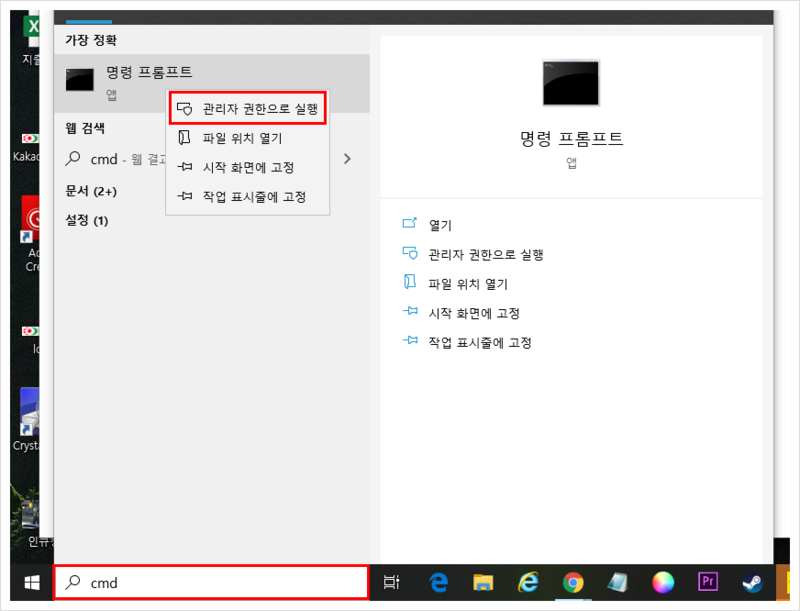800x611 pixels.
Task: Open the color wheel app on taskbar
Action: pyautogui.click(x=663, y=582)
